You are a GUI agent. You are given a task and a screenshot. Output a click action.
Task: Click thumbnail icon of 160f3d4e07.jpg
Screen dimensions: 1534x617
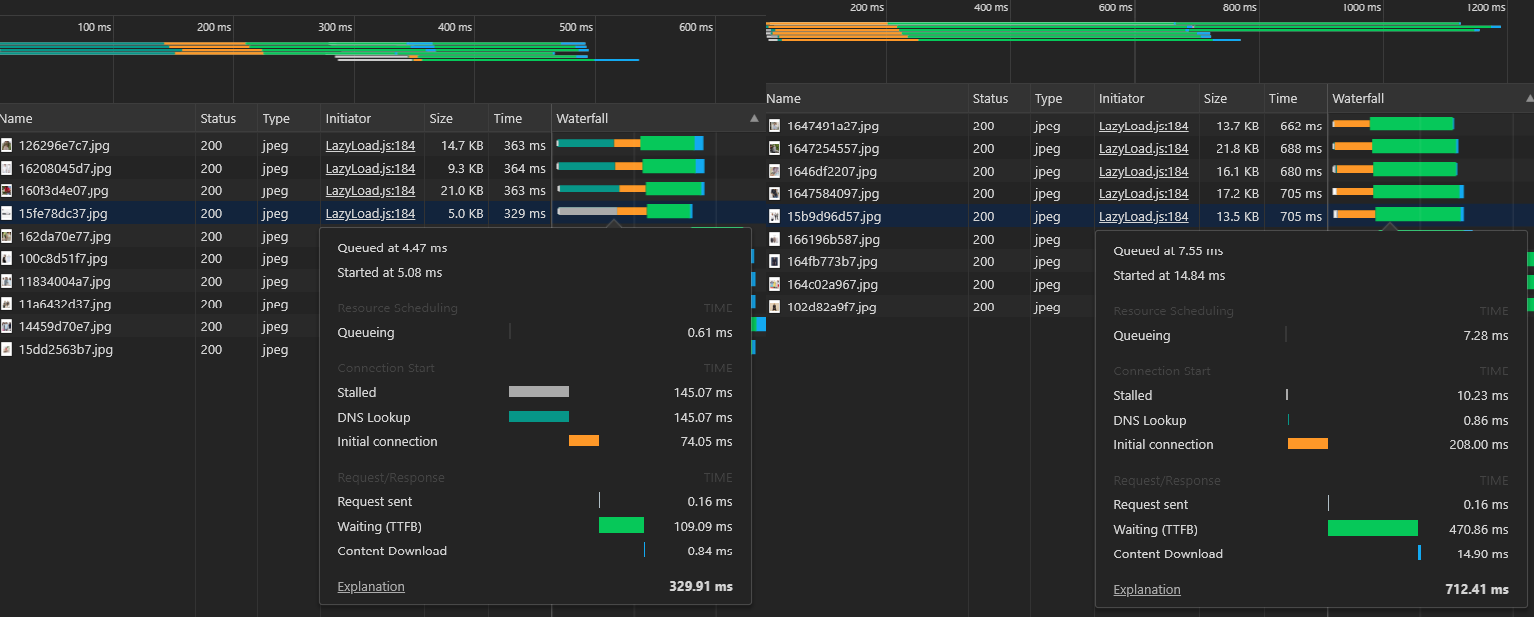pos(7,190)
